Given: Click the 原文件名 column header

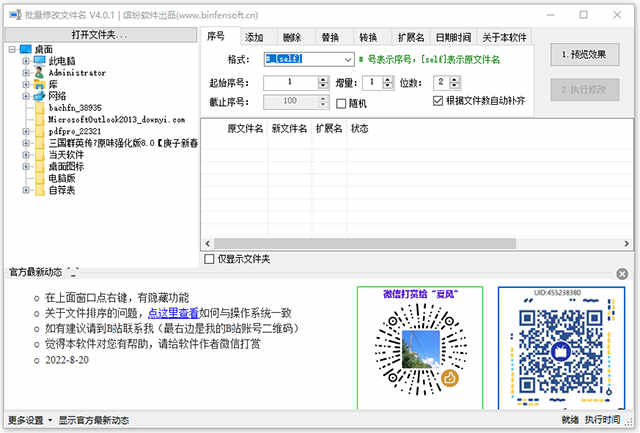Looking at the screenshot, I should pyautogui.click(x=245, y=129).
